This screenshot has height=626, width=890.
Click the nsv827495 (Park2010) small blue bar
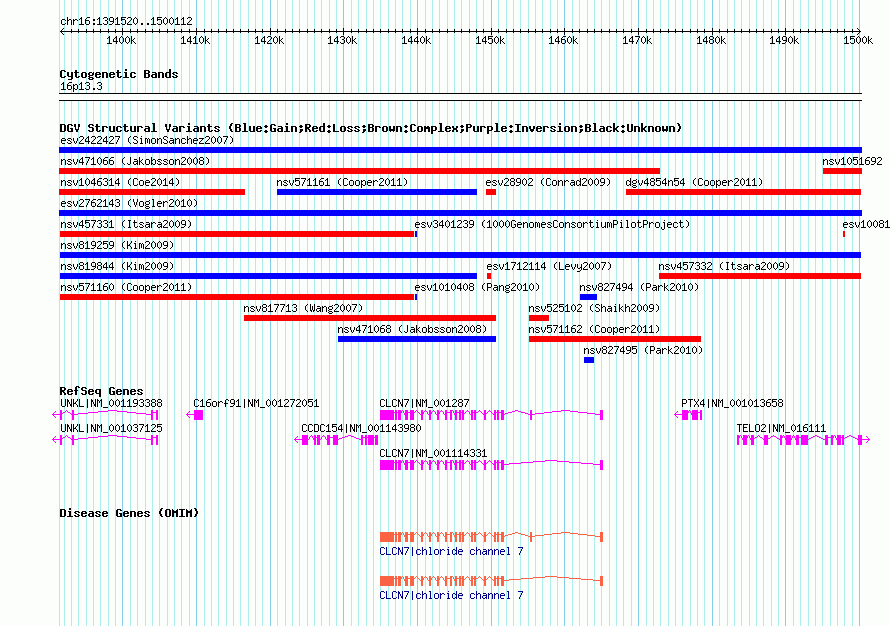pos(589,360)
